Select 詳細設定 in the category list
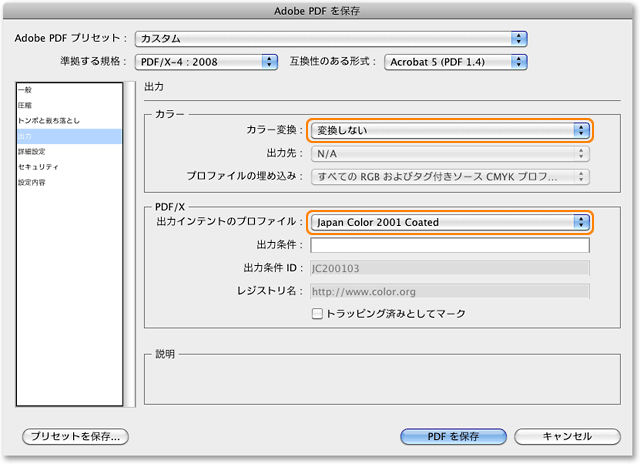Image resolution: width=640 pixels, height=464 pixels. click(x=32, y=152)
